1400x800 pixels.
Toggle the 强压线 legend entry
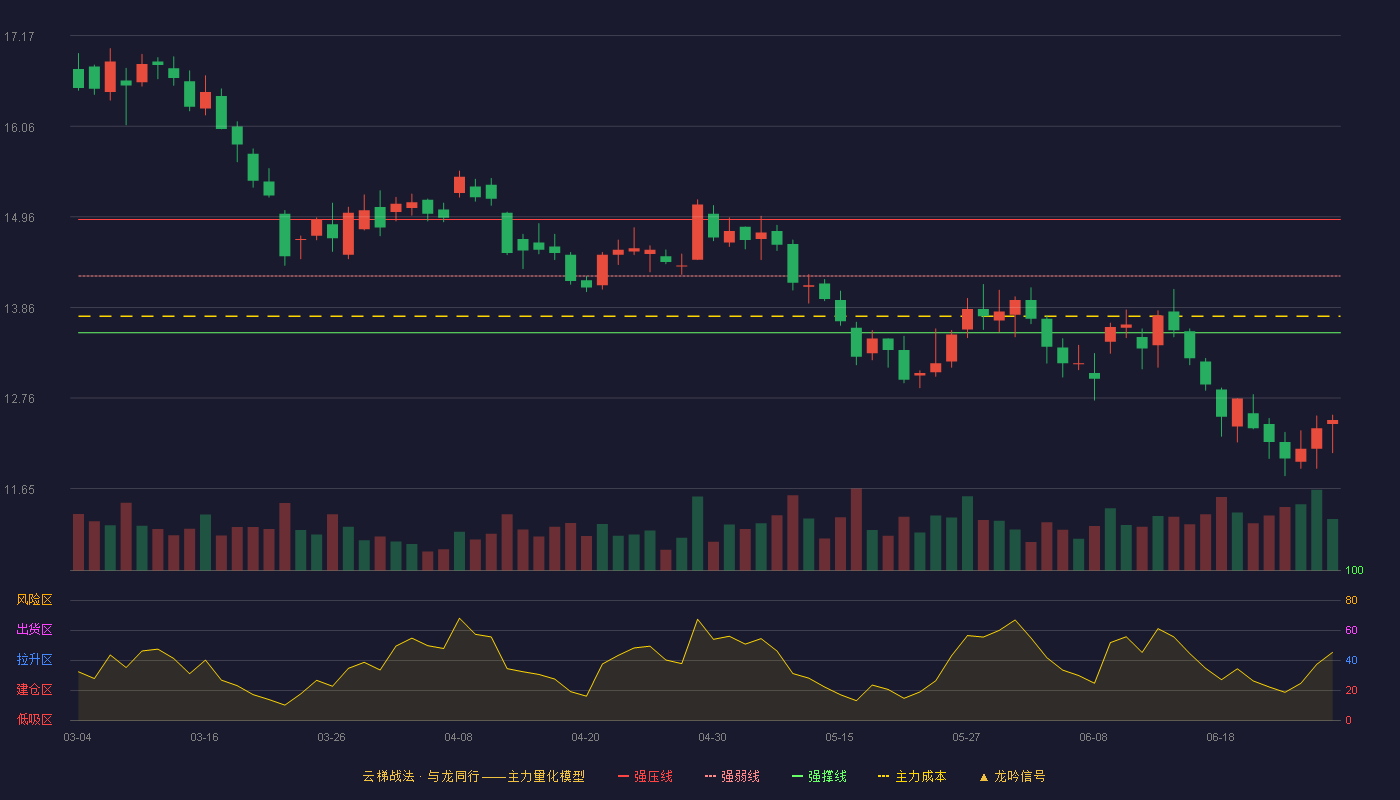click(x=645, y=776)
